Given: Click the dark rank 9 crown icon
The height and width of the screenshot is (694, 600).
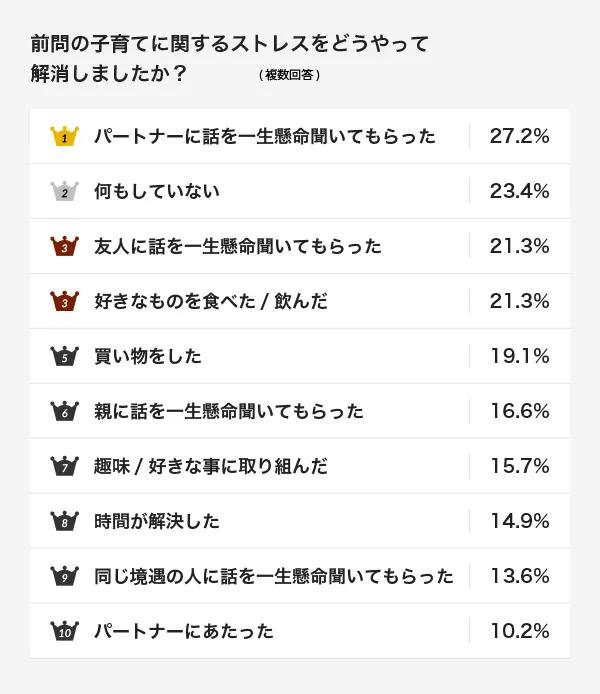Looking at the screenshot, I should pos(65,576).
